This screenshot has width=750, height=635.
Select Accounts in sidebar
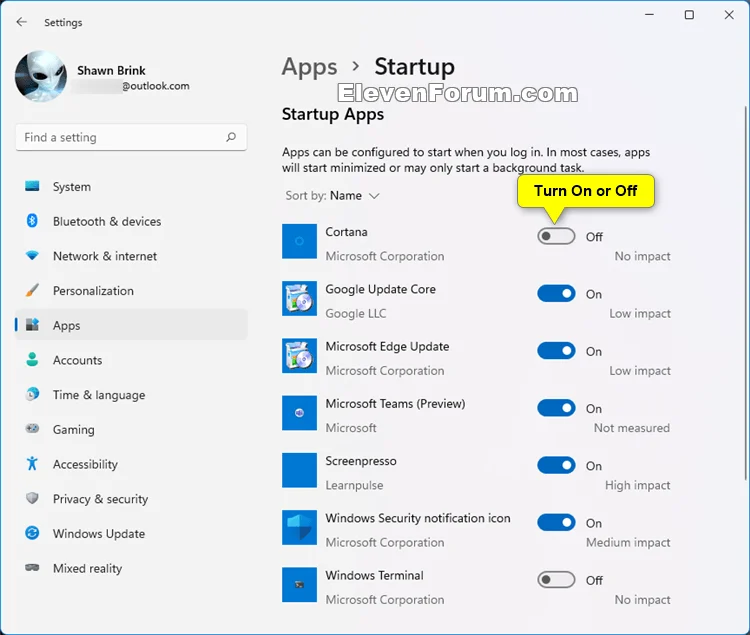(x=132, y=360)
